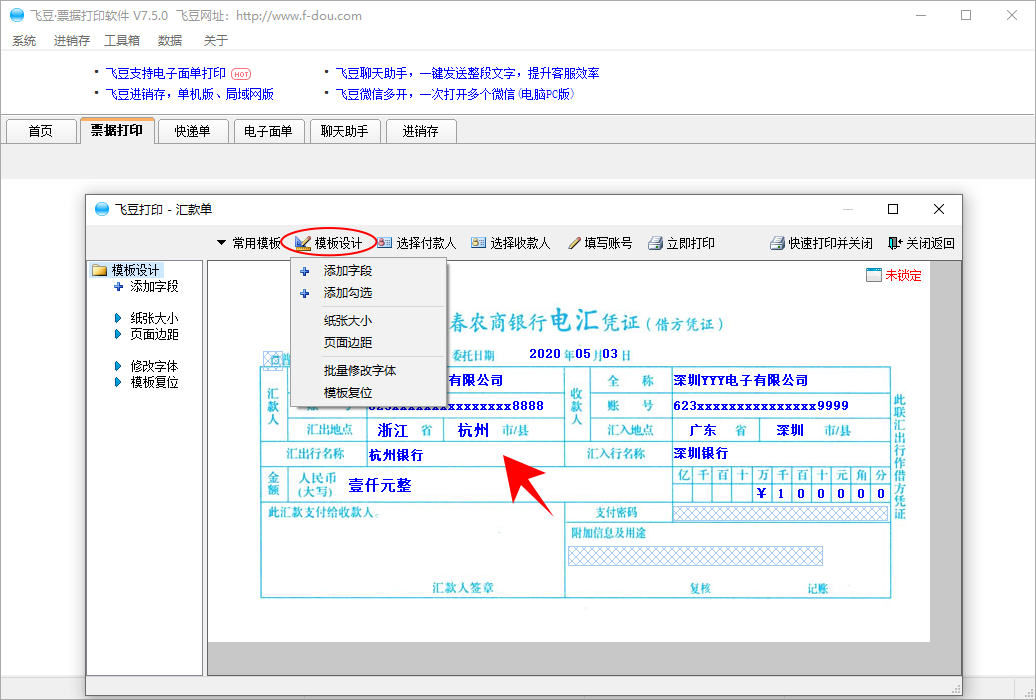
Task: Click the 深圳 city field
Action: [x=790, y=430]
